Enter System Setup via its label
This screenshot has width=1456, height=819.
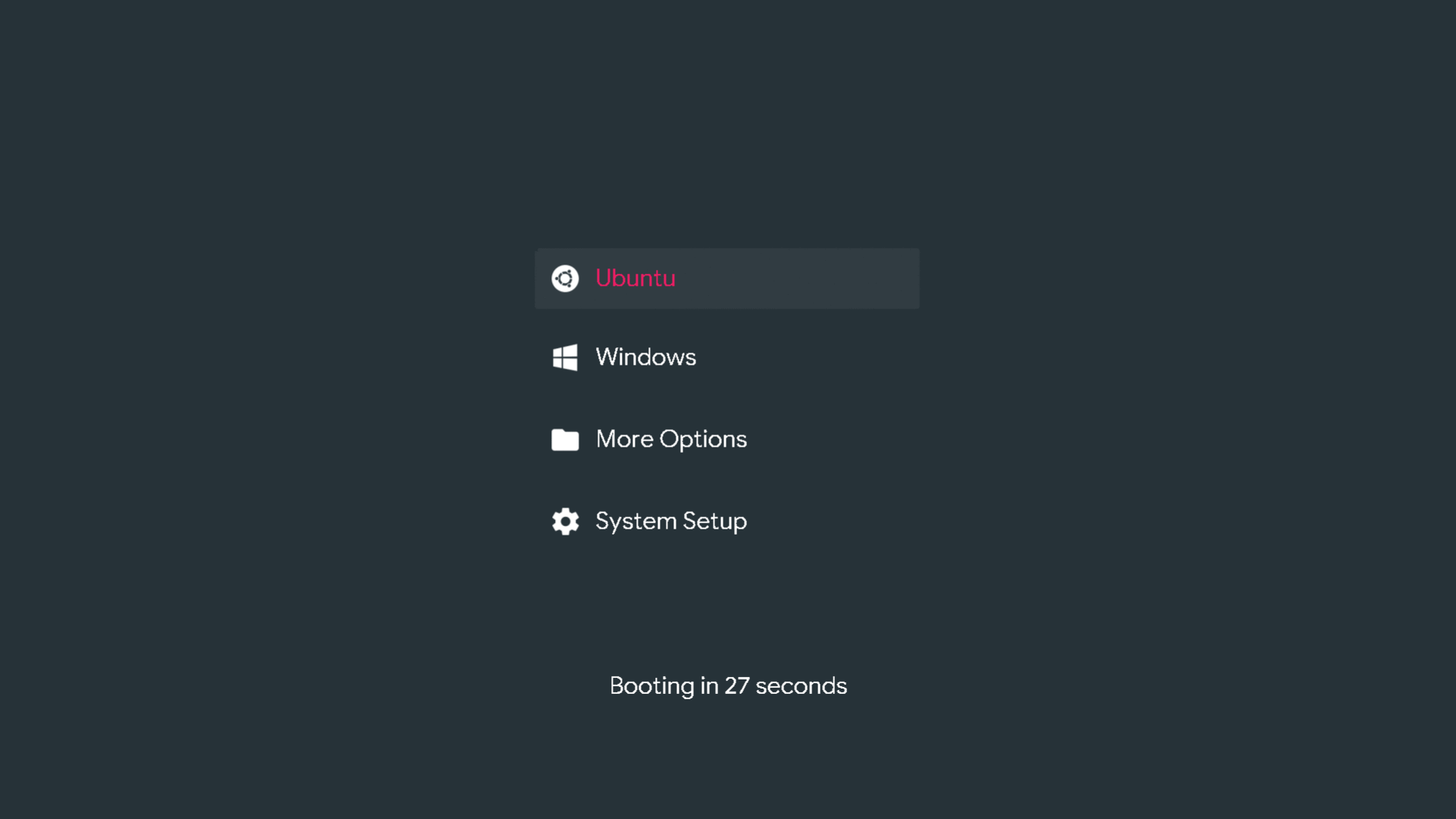[x=671, y=521]
